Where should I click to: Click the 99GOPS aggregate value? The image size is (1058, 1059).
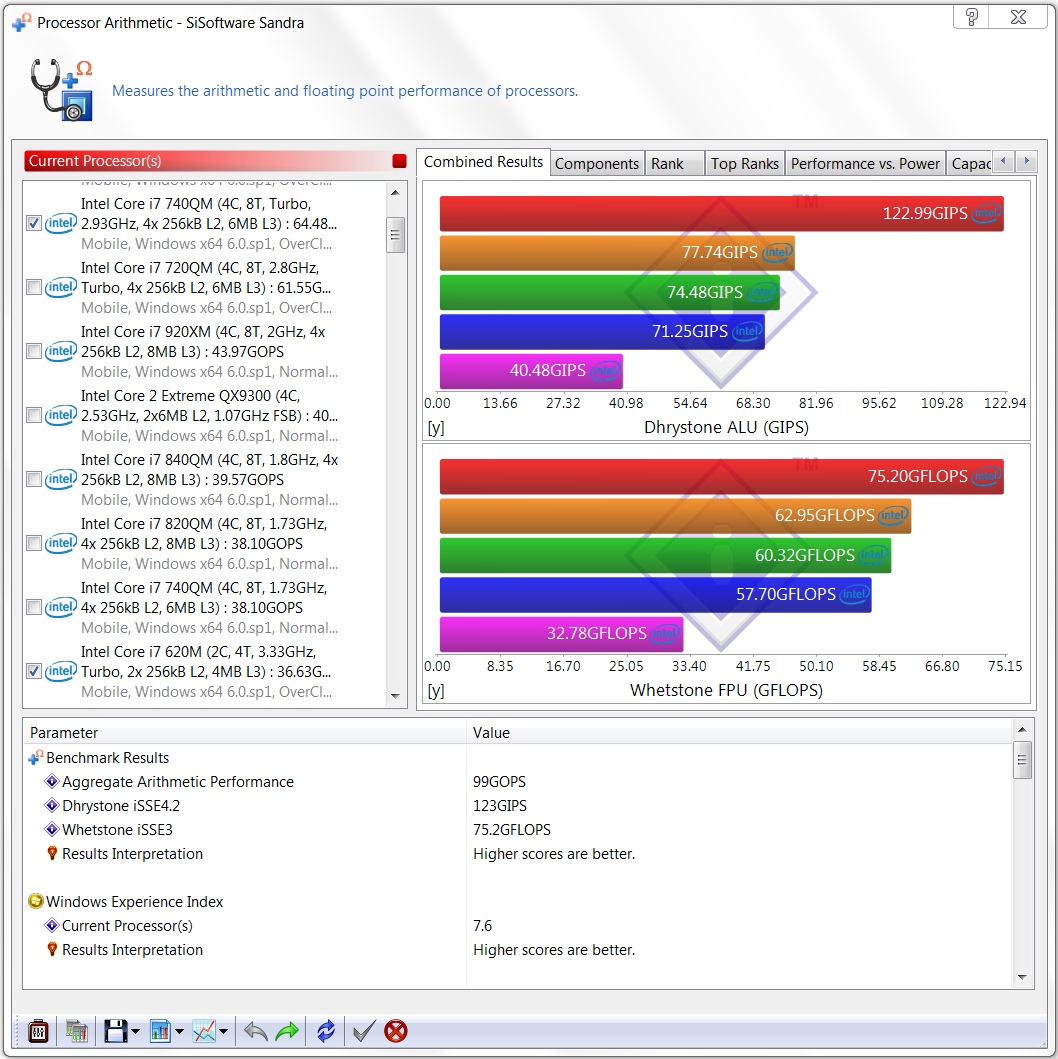[499, 781]
